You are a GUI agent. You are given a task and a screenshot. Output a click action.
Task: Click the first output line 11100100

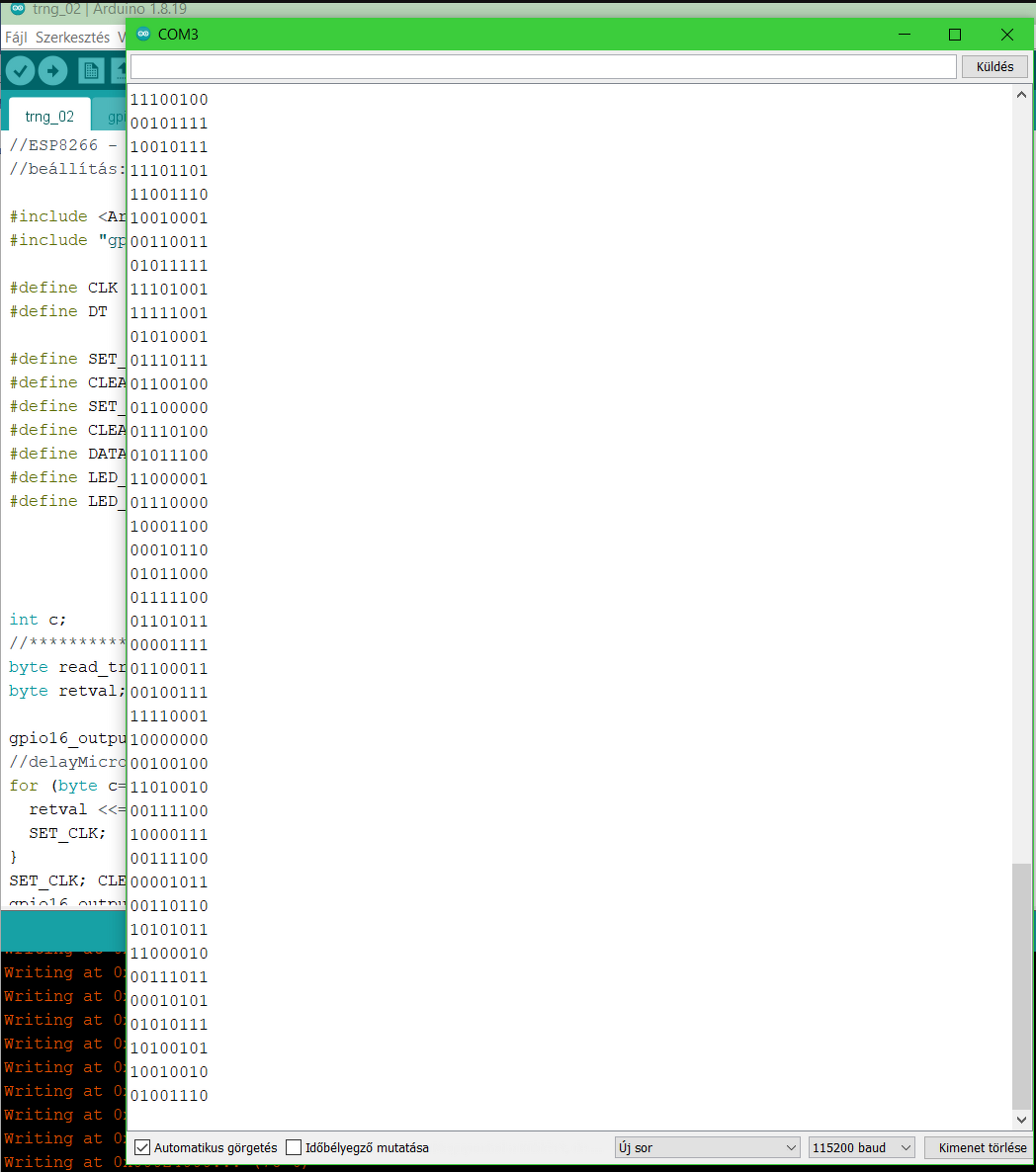tap(169, 100)
